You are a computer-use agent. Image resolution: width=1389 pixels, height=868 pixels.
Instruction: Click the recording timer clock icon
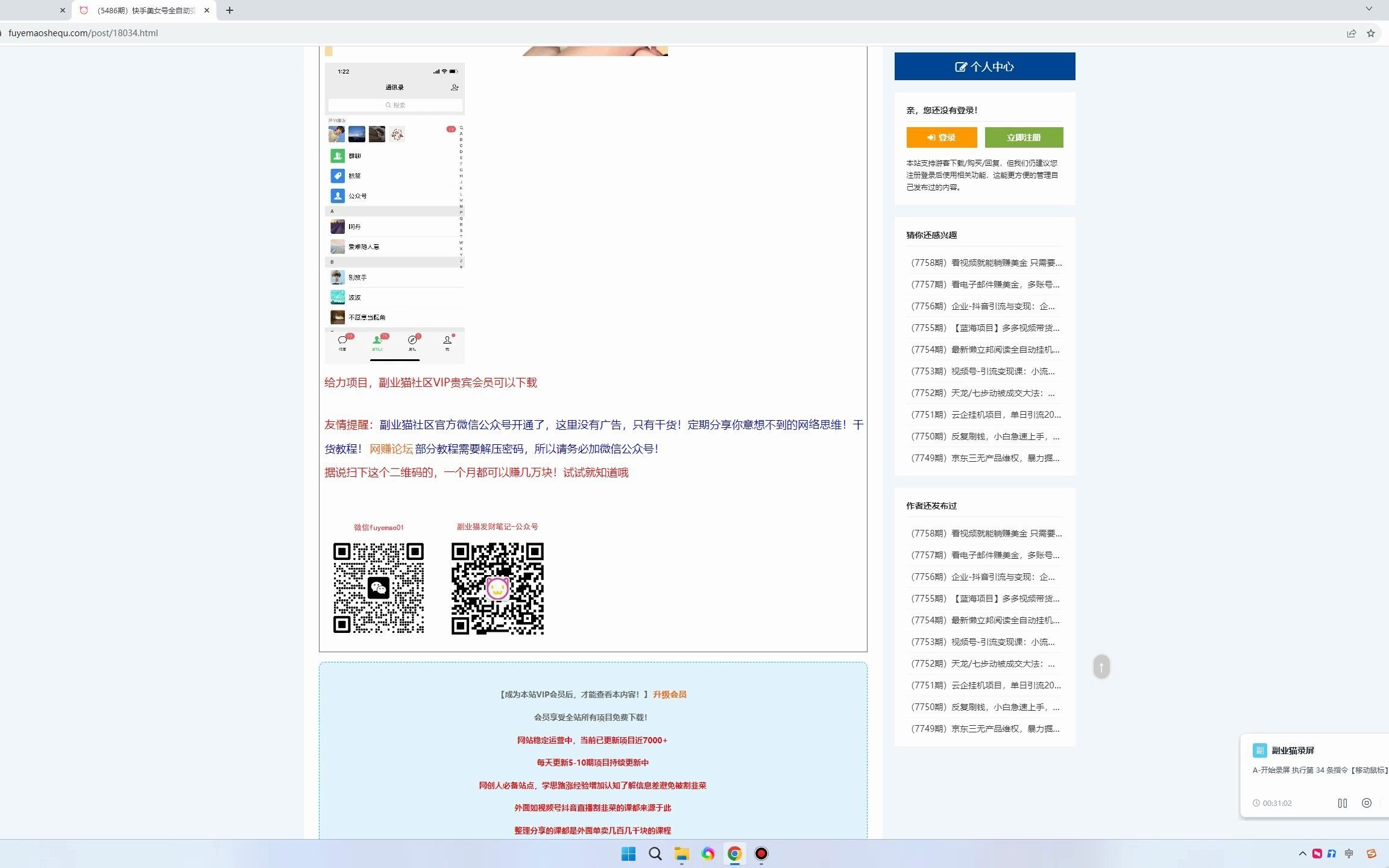[1256, 803]
